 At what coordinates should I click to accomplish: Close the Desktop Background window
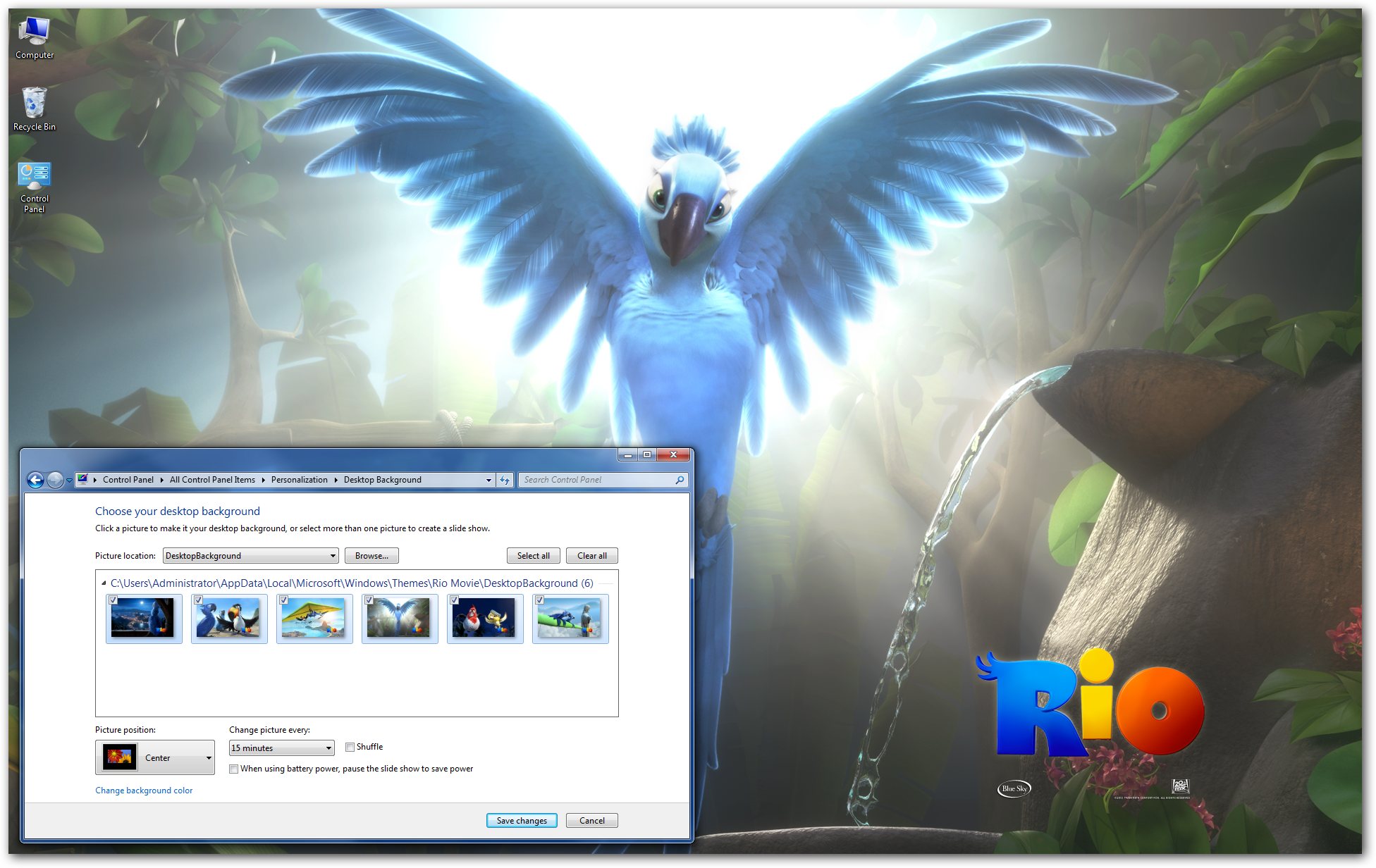tap(673, 455)
